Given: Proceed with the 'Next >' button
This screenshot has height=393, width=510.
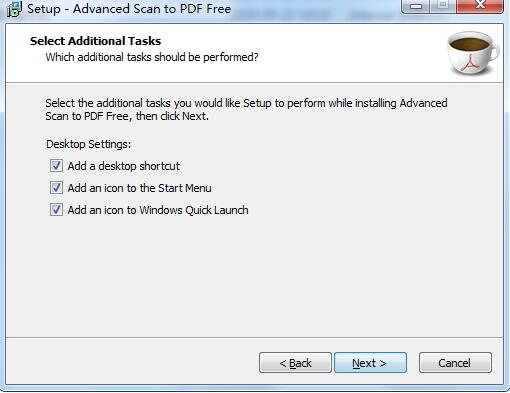Looking at the screenshot, I should [x=370, y=363].
